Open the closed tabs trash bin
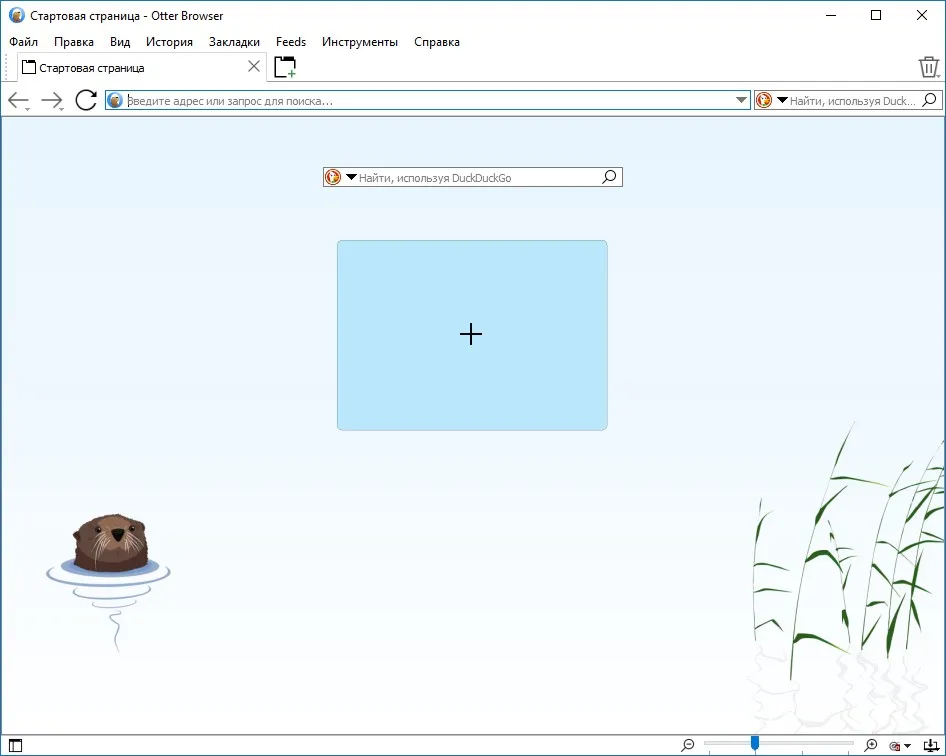This screenshot has width=946, height=756. 928,67
